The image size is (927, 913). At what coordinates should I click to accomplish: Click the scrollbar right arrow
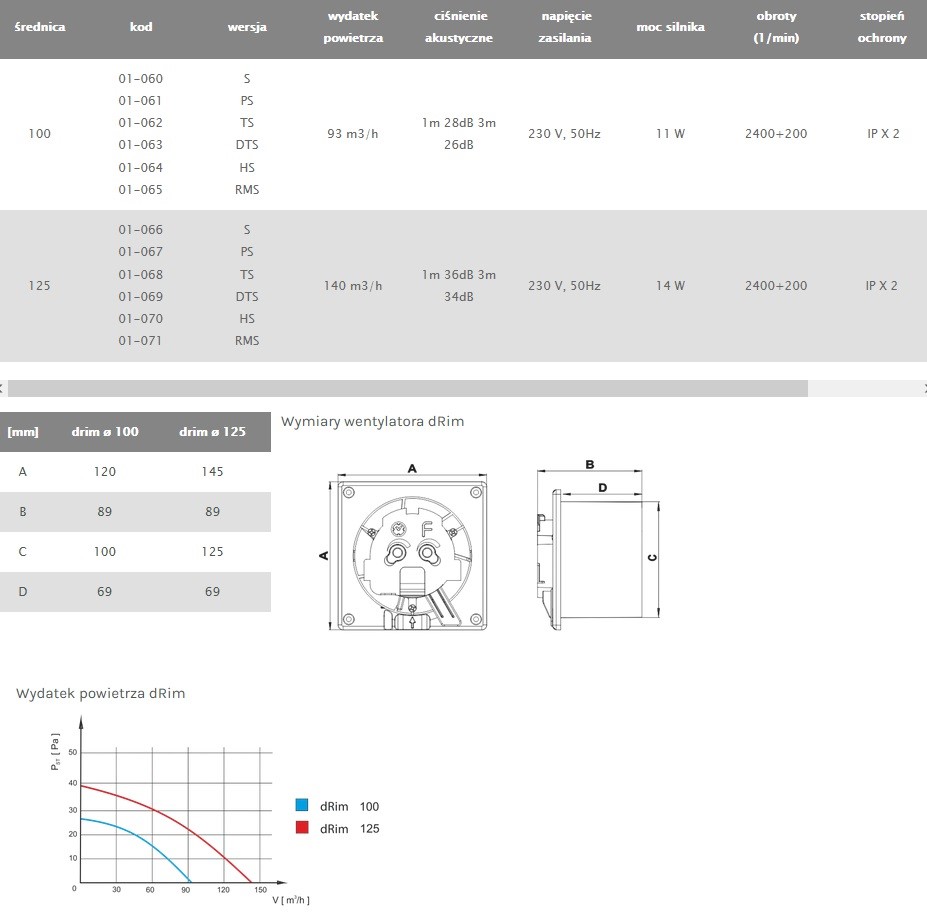click(924, 388)
